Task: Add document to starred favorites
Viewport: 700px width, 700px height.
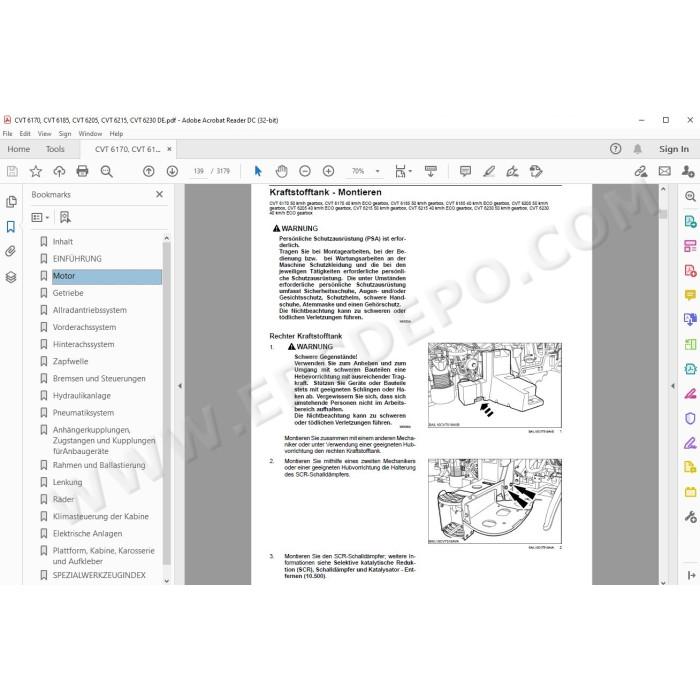Action: (x=36, y=171)
